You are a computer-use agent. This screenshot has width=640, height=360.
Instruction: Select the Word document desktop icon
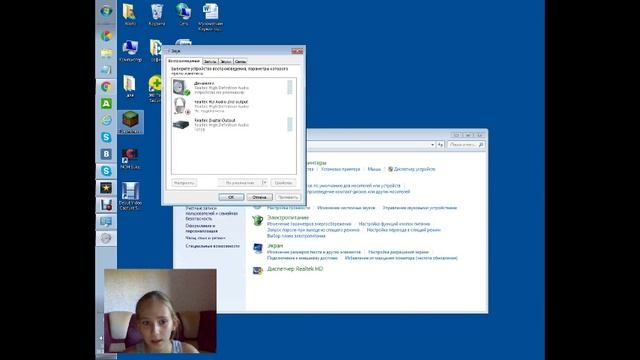[211, 17]
